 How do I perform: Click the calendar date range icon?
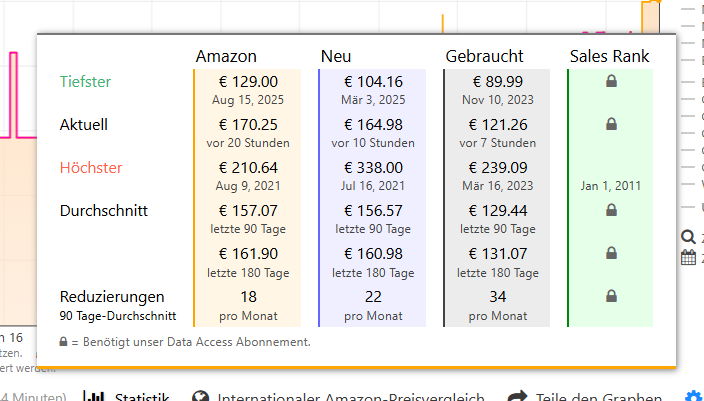[x=688, y=258]
